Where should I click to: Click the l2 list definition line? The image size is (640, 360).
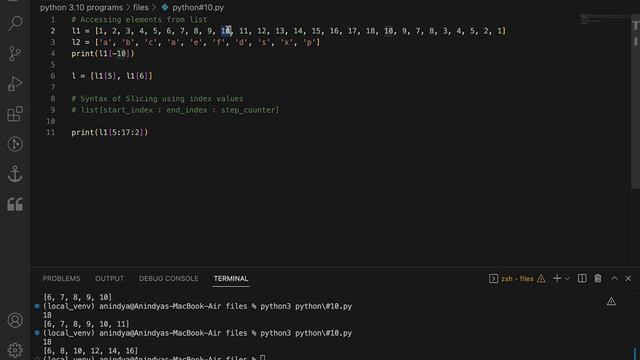pos(196,42)
